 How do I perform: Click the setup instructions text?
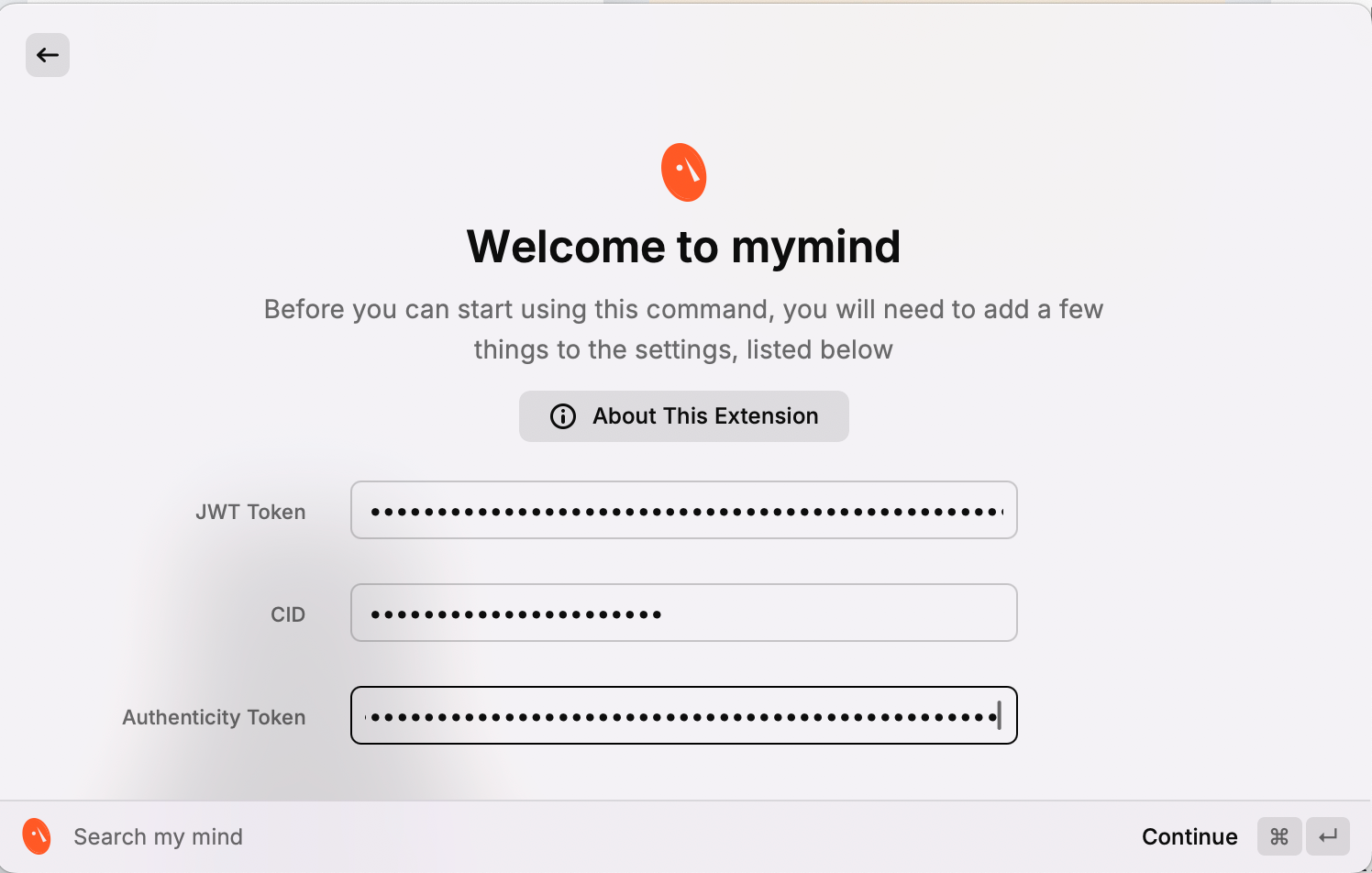tap(683, 328)
